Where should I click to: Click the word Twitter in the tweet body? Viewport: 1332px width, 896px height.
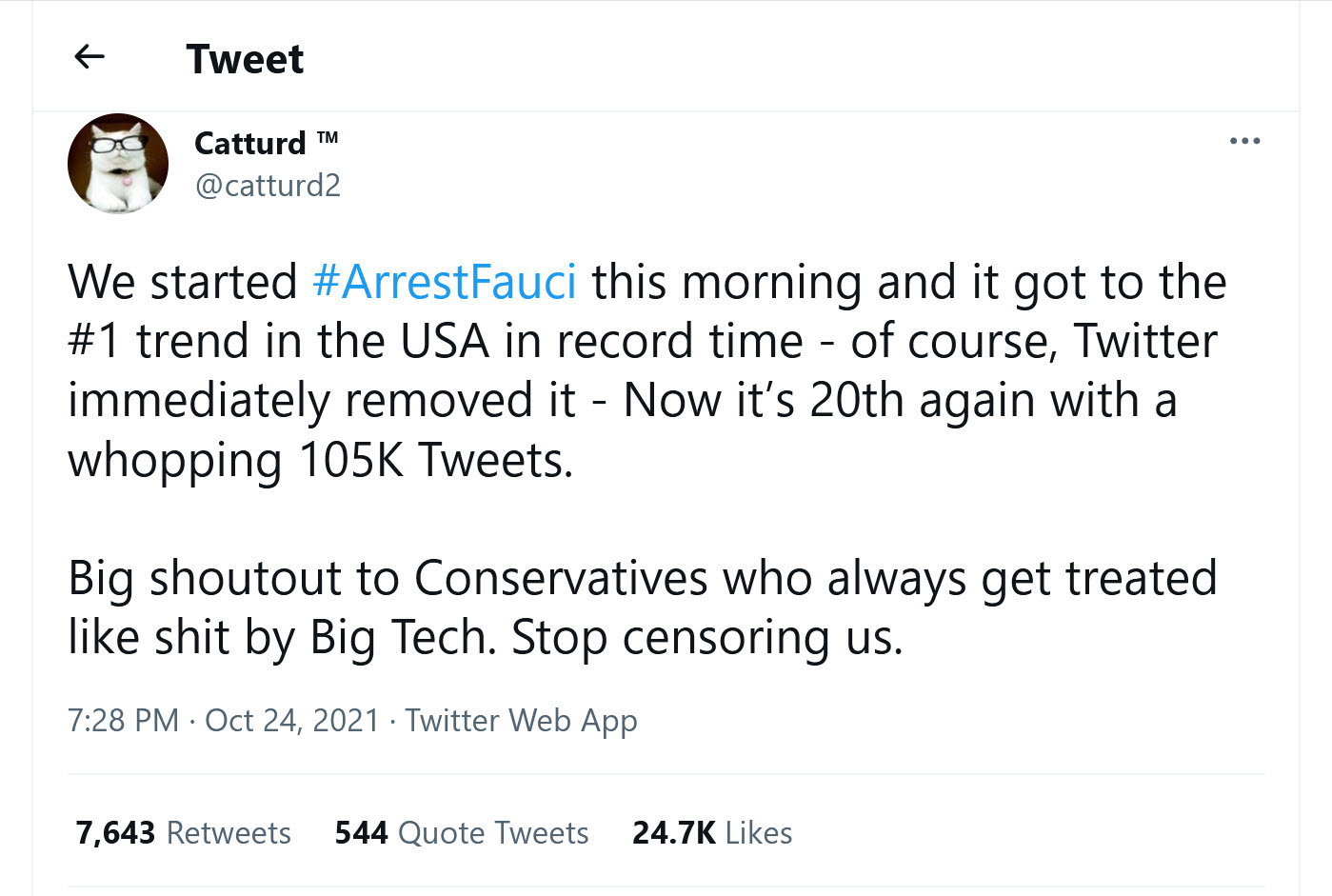(1145, 341)
